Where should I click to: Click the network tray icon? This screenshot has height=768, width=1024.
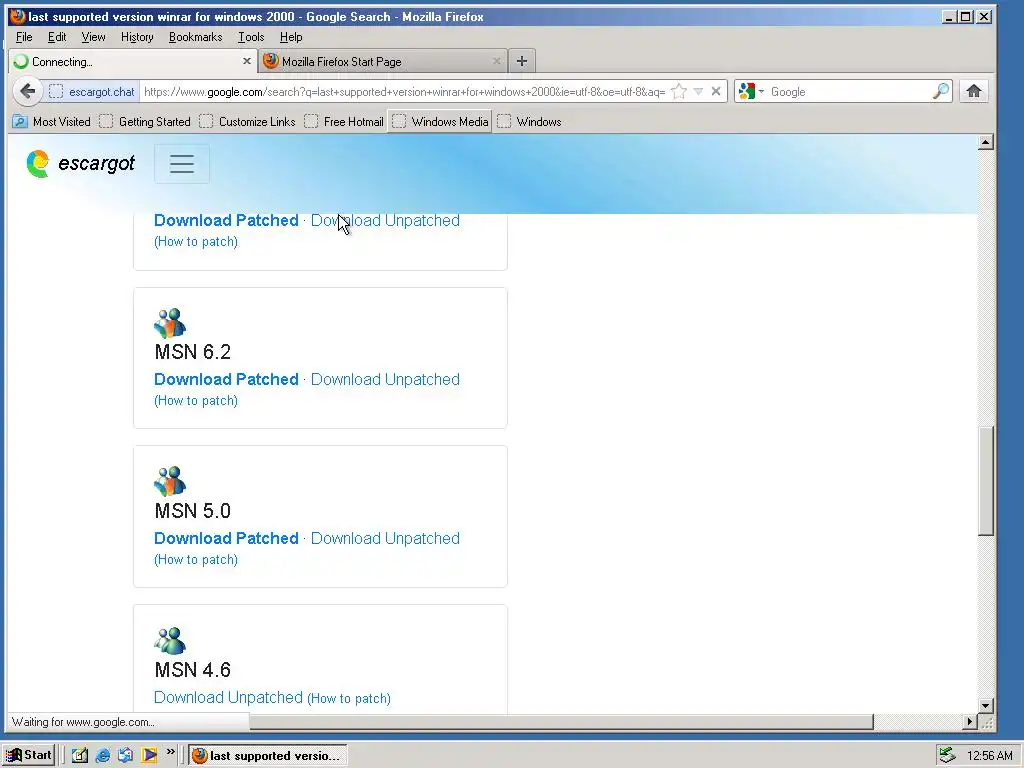(x=947, y=756)
